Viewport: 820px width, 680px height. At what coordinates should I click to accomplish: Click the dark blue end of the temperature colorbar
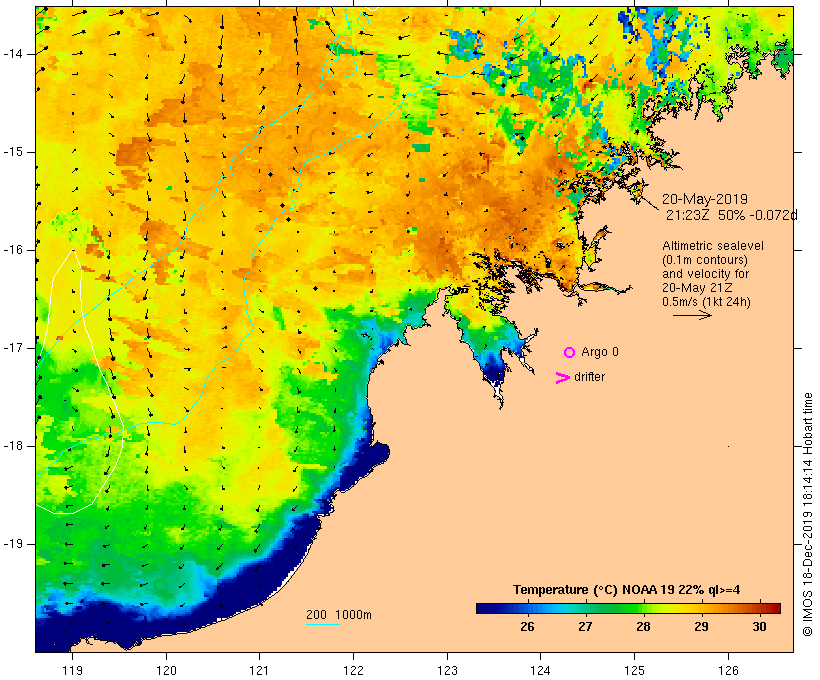pos(482,608)
